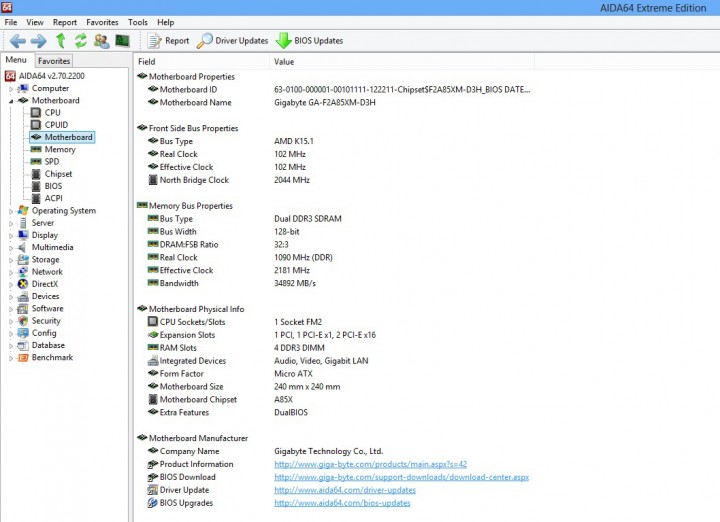Viewport: 720px width, 522px height.
Task: Refresh using the green circular arrows icon
Action: click(81, 41)
